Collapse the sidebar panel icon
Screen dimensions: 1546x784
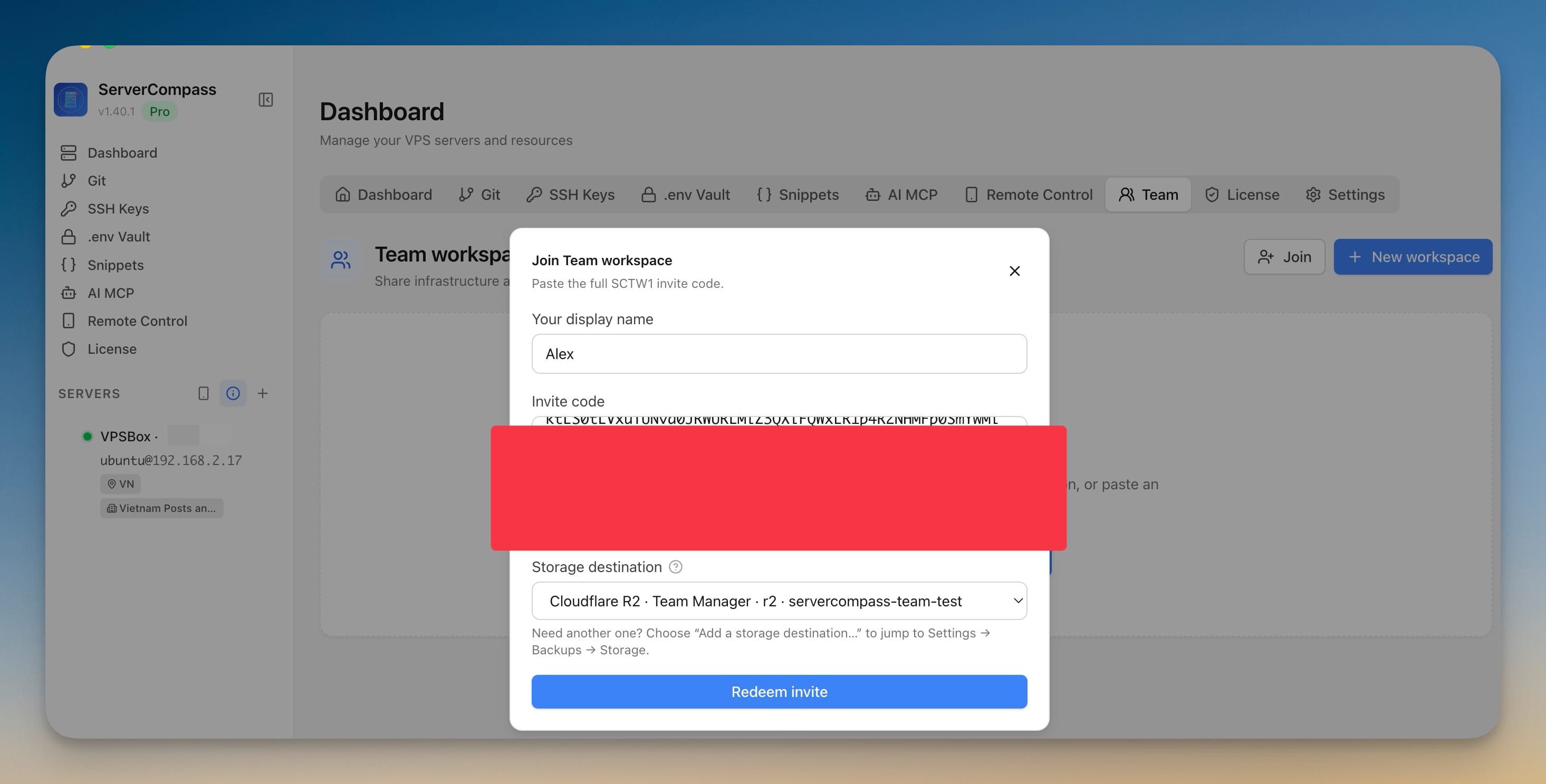(x=265, y=100)
